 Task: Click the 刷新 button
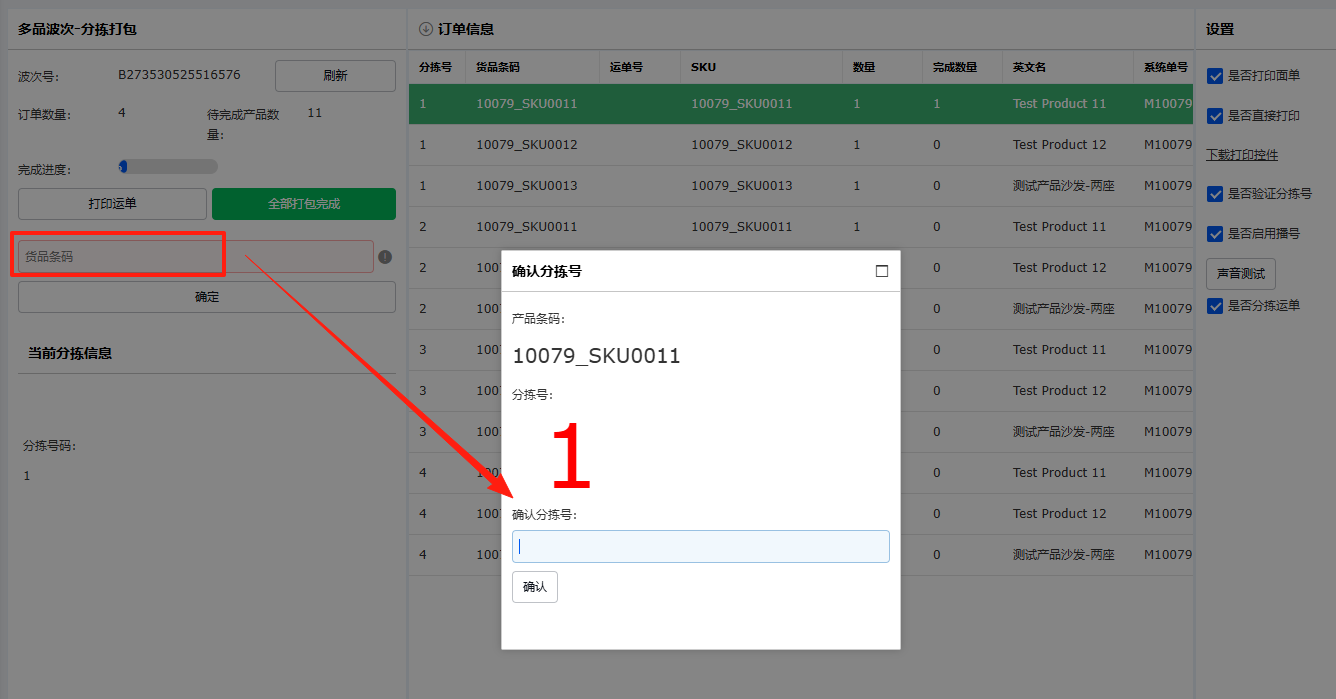pyautogui.click(x=335, y=76)
